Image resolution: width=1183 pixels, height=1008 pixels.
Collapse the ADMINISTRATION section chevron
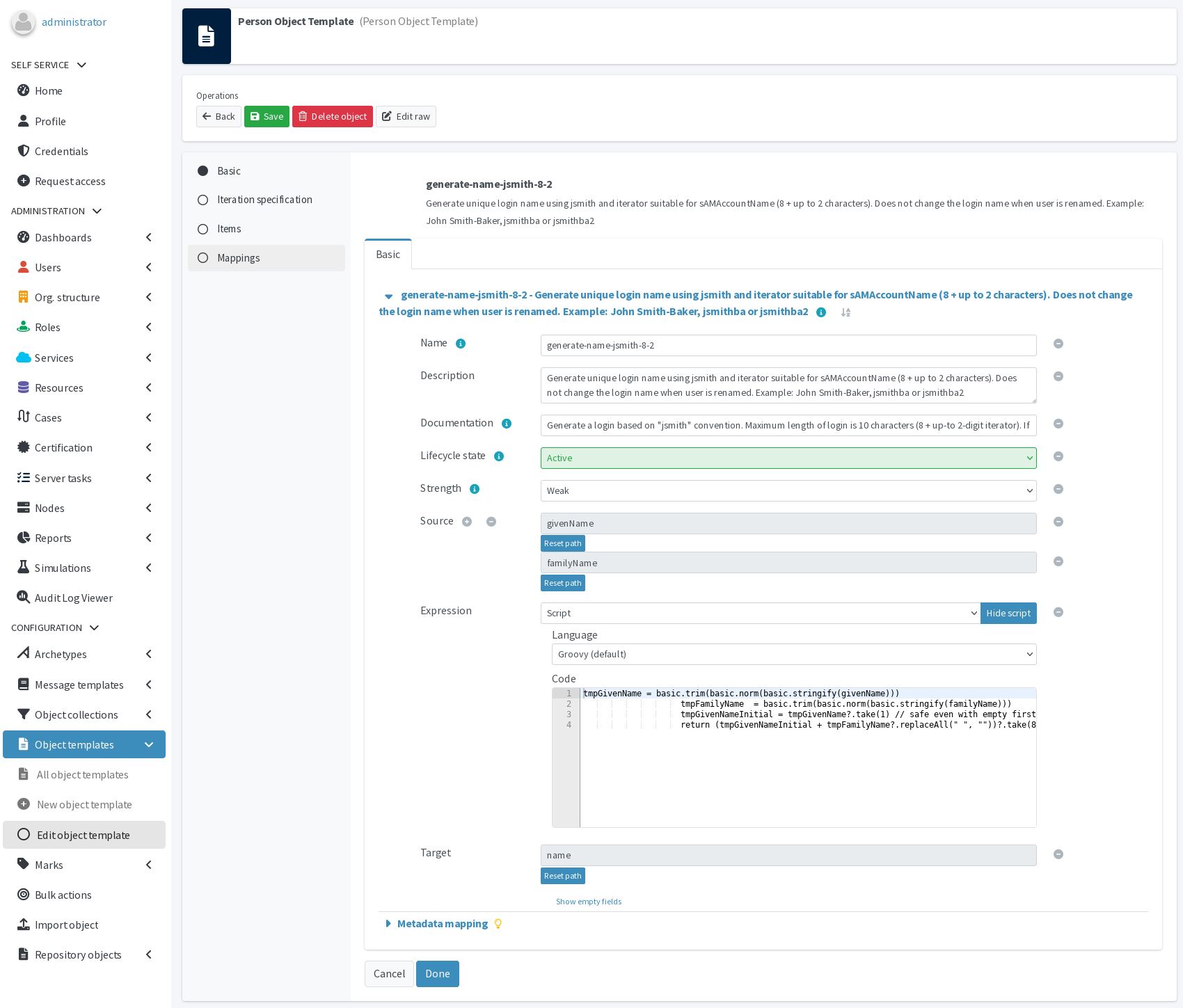97,211
